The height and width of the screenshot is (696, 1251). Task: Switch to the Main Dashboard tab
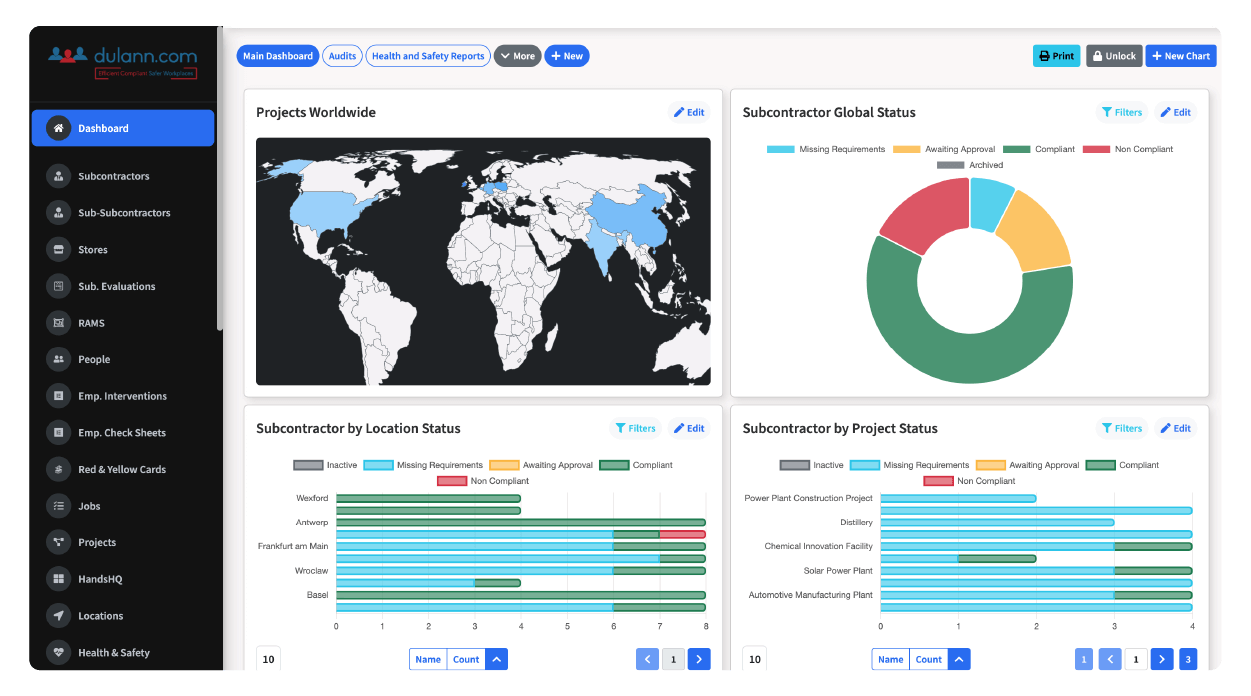pyautogui.click(x=278, y=56)
